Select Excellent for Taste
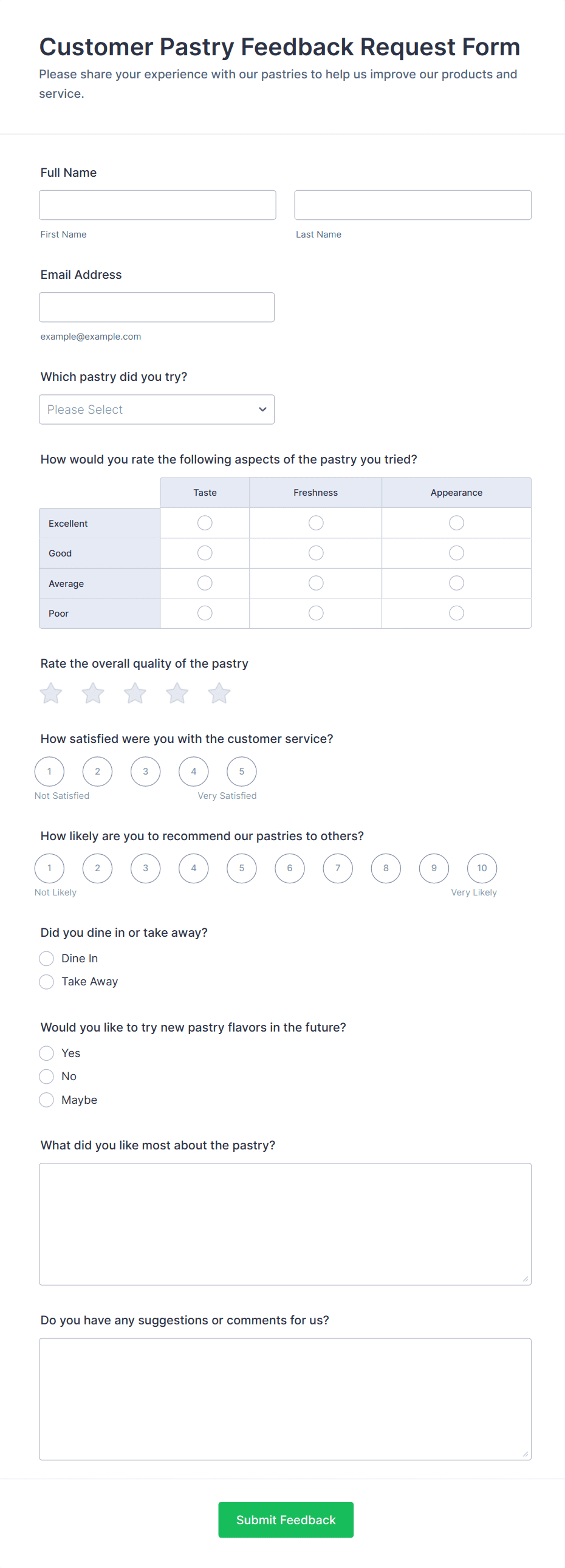Screen dimensions: 565x1568 (x=205, y=523)
